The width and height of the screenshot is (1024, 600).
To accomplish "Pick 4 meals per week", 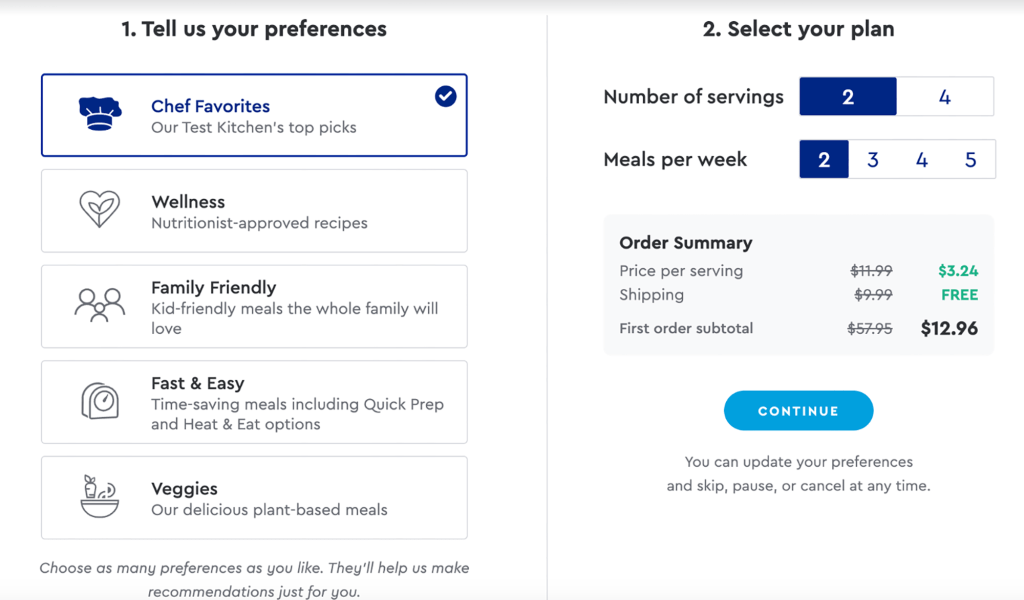I will (x=922, y=159).
